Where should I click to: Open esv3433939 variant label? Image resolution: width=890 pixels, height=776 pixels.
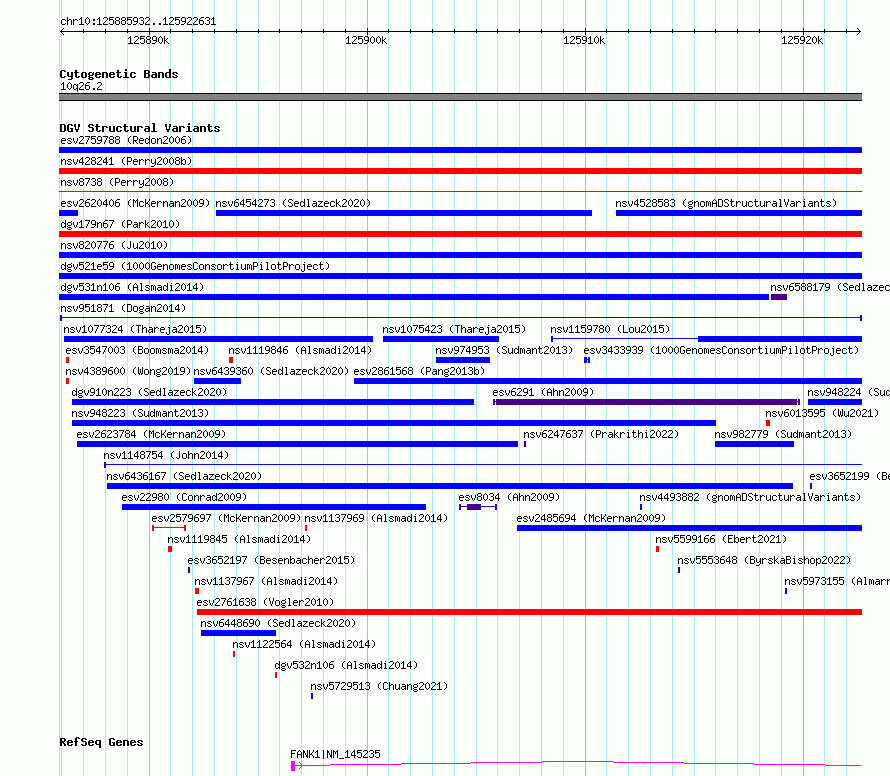721,350
